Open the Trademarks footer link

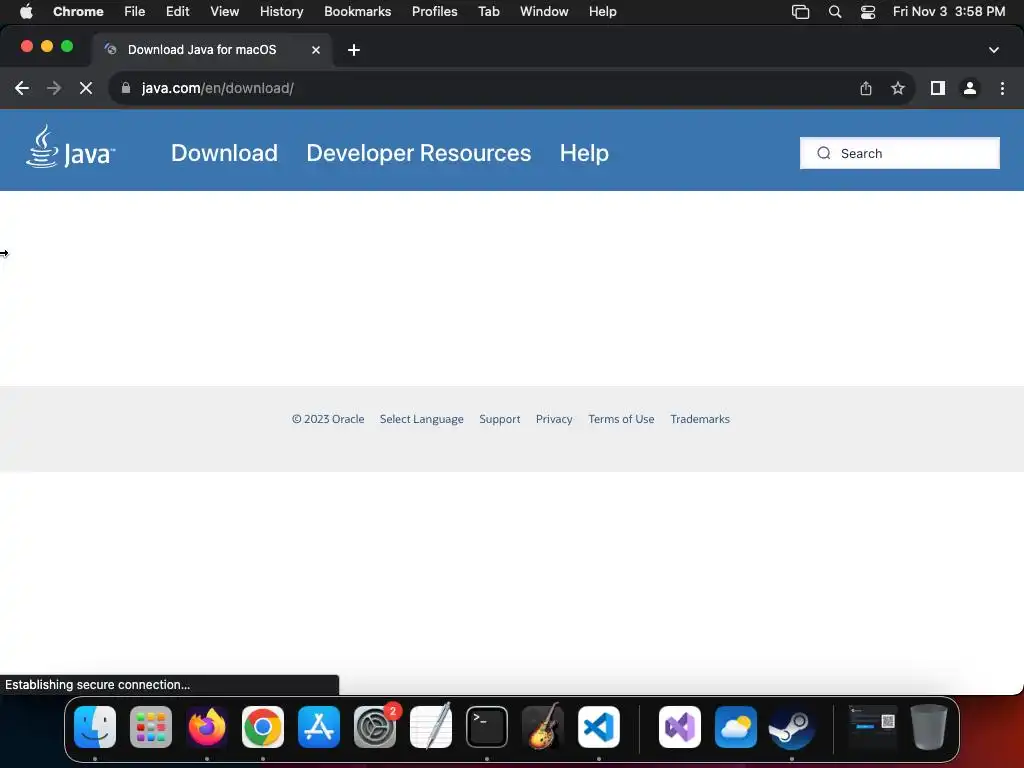699,419
